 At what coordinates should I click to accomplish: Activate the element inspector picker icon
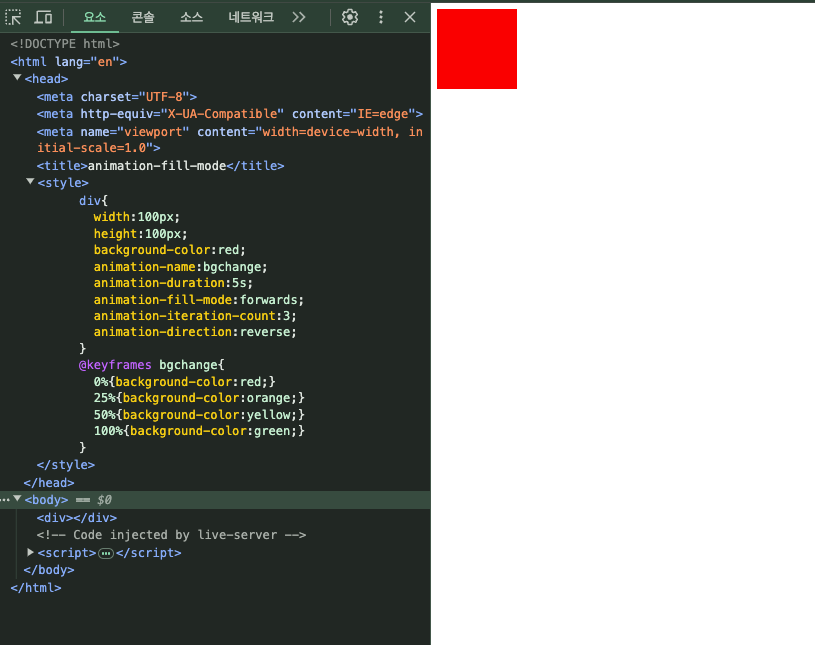tap(13, 17)
